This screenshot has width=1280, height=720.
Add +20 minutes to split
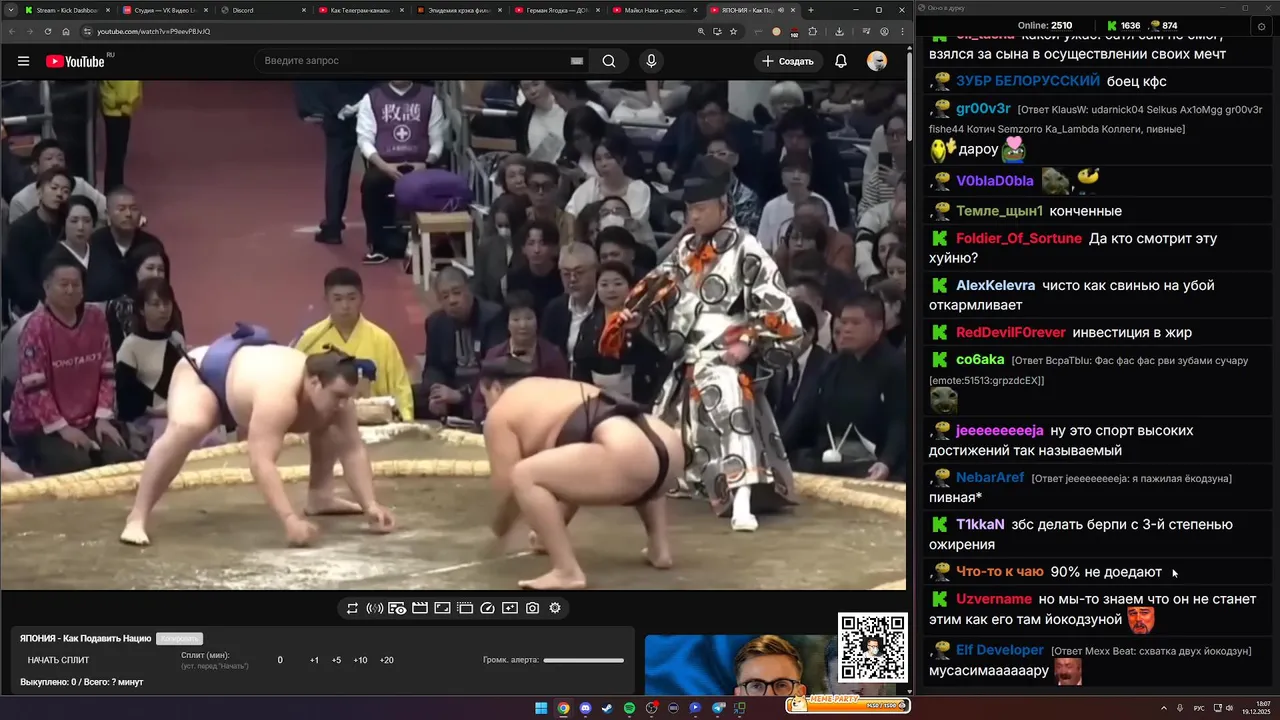click(x=387, y=660)
